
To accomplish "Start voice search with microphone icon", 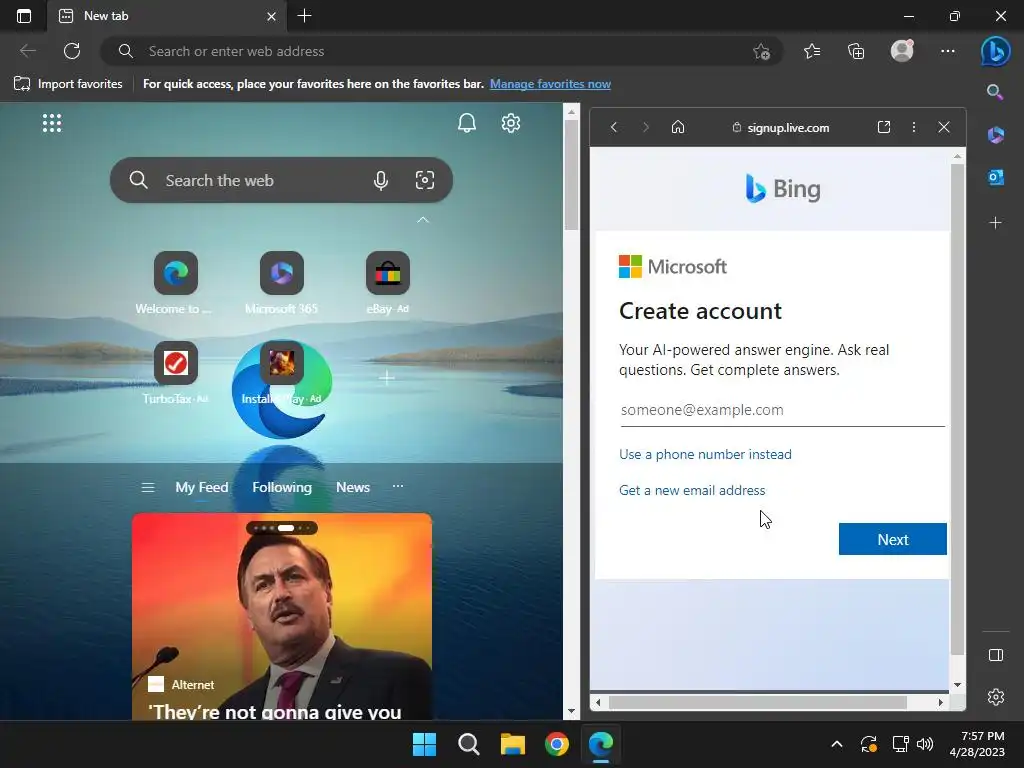I will pyautogui.click(x=381, y=180).
